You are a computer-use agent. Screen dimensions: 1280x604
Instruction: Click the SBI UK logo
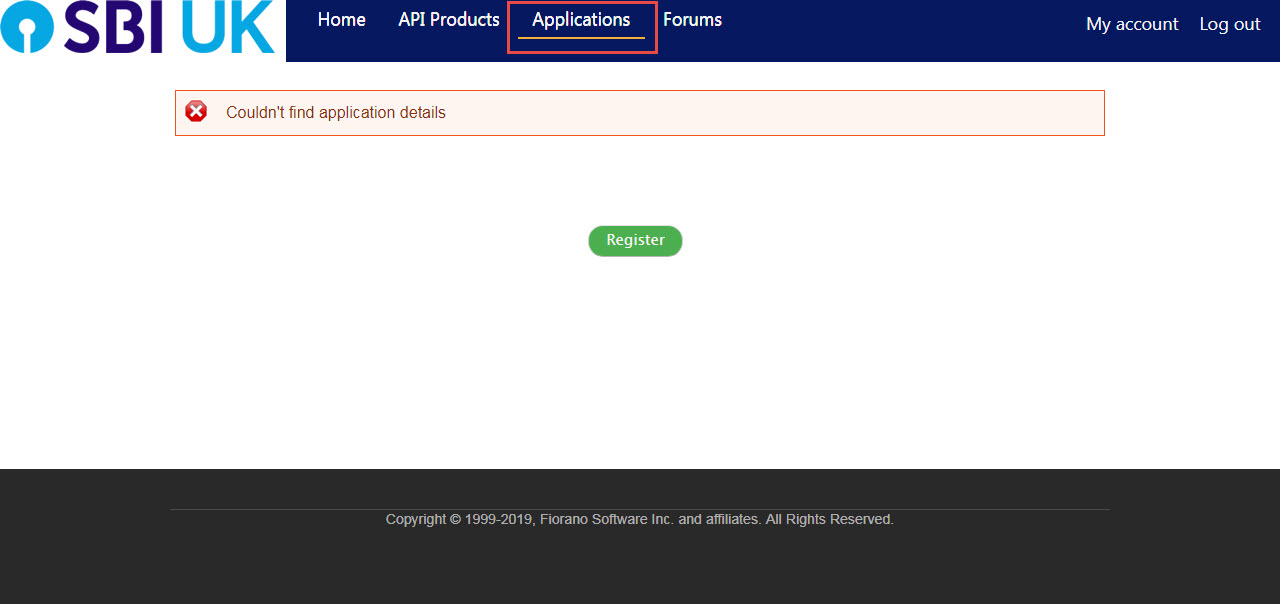[x=138, y=27]
